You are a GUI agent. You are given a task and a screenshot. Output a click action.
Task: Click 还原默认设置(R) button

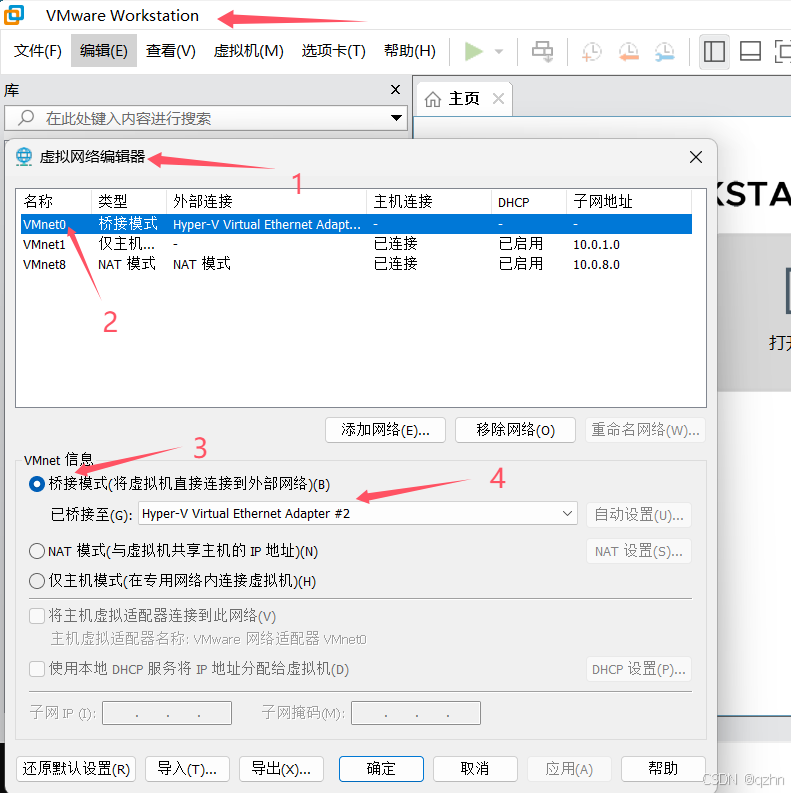coord(76,769)
